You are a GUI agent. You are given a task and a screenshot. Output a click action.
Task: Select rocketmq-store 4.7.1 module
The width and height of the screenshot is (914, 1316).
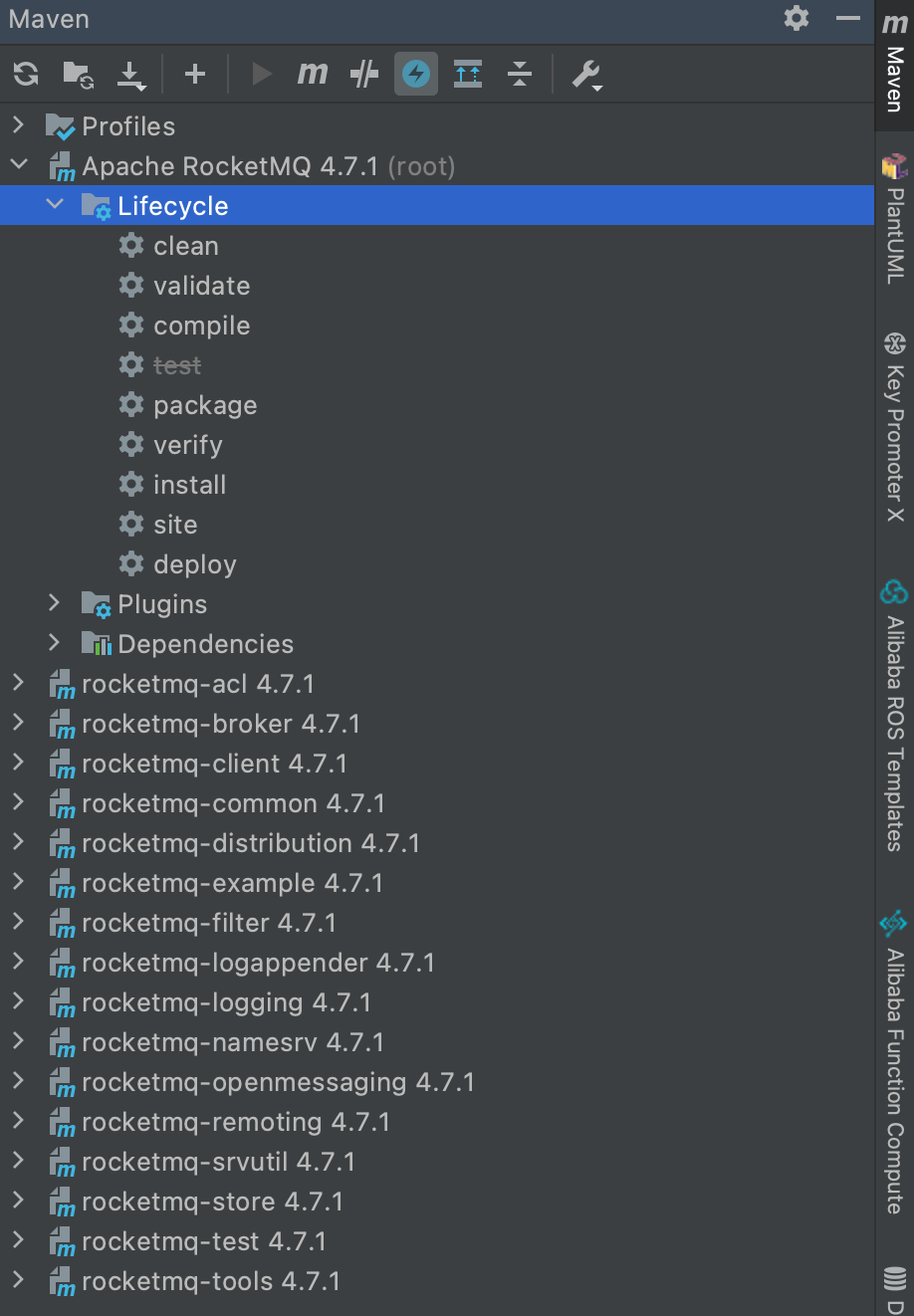pos(212,1202)
